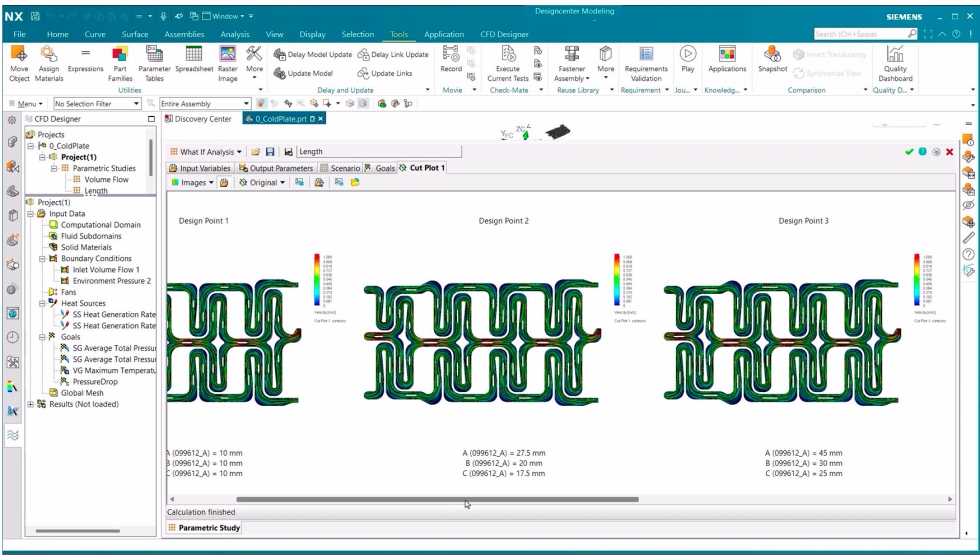Image resolution: width=980 pixels, height=560 pixels.
Task: Click the Raster Image tool
Action: pos(228,64)
